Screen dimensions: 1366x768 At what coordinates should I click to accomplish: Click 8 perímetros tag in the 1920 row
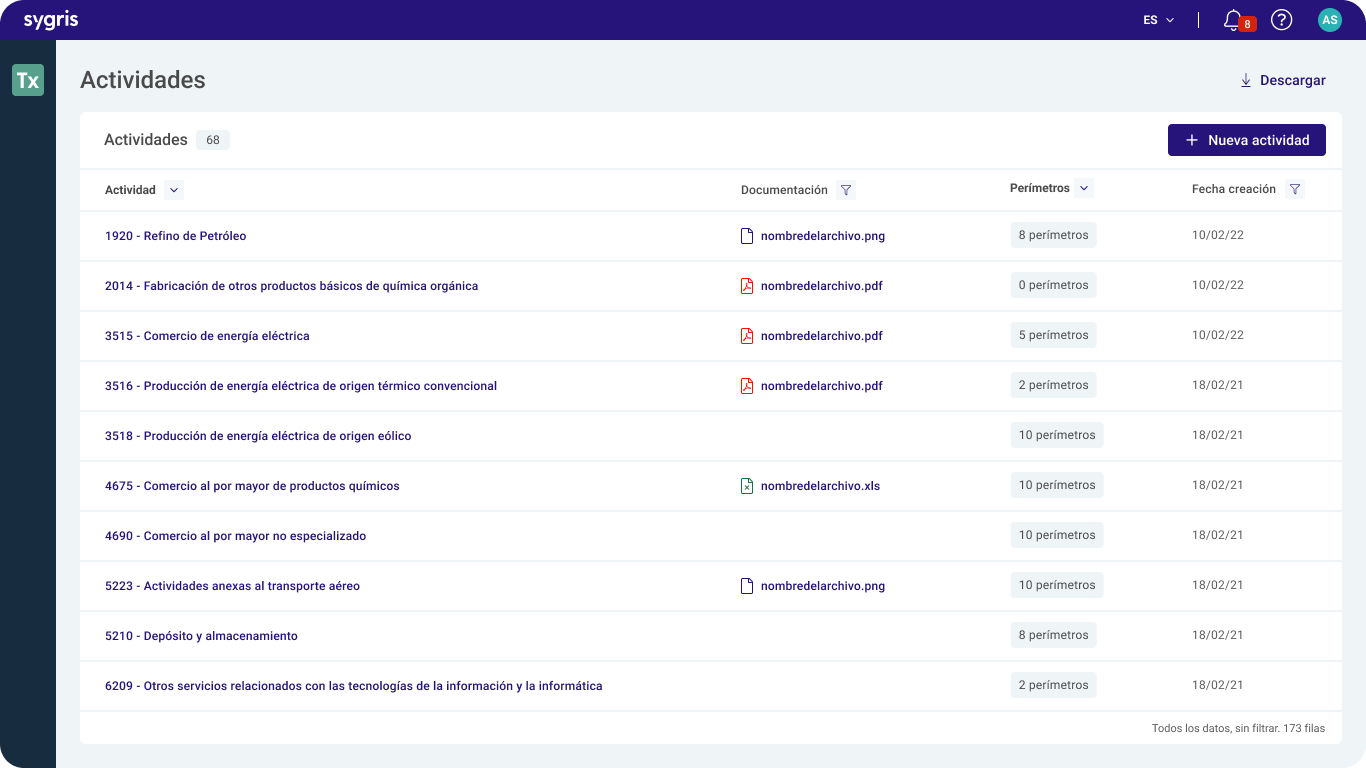[1053, 235]
